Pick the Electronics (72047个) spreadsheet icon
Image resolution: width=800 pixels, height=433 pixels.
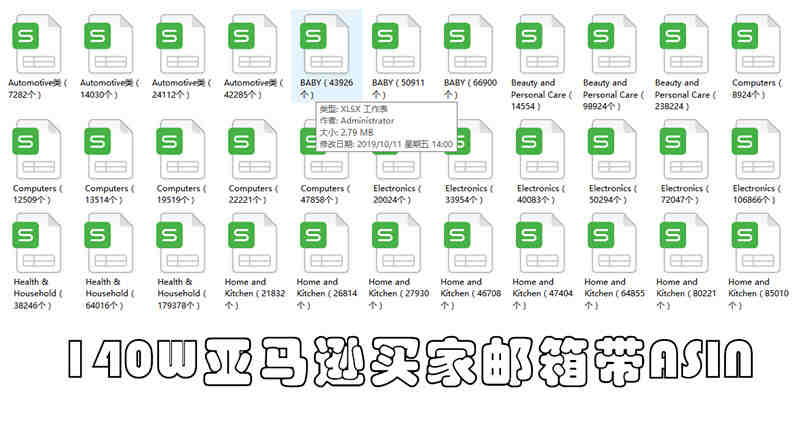point(684,149)
